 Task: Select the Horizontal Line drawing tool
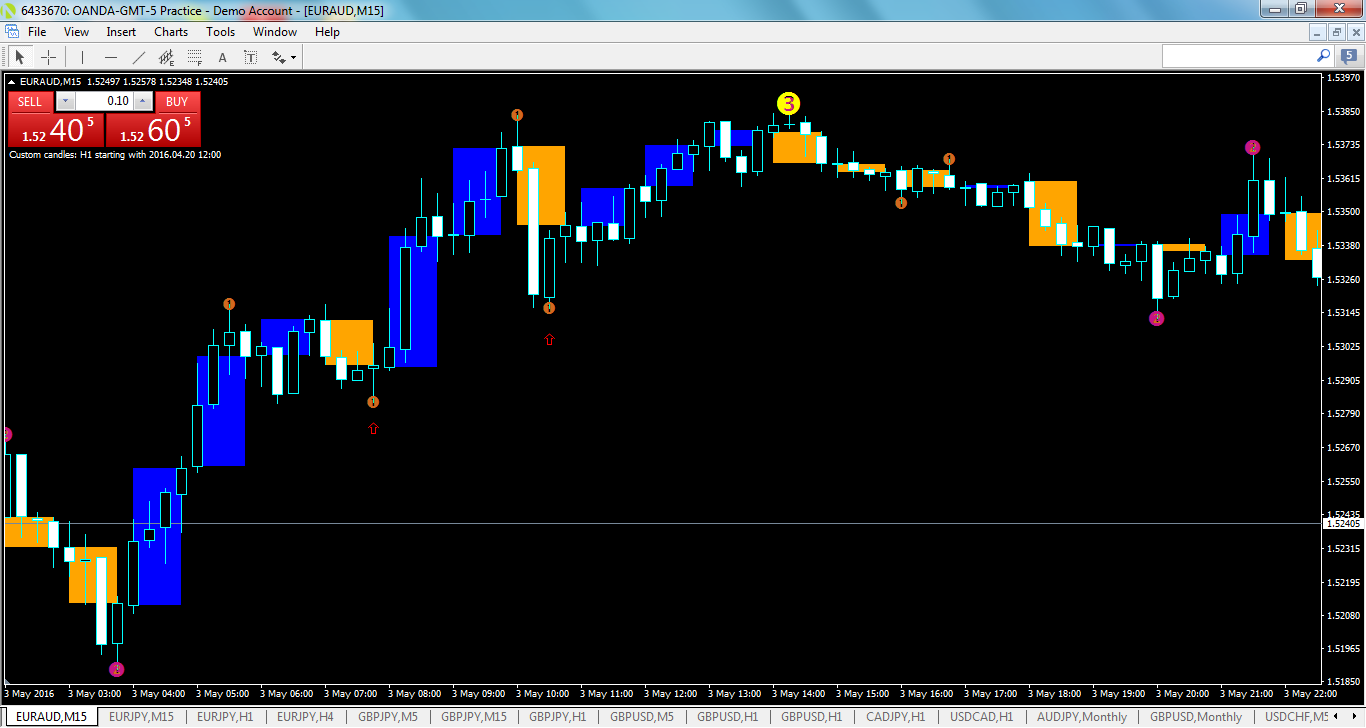111,57
